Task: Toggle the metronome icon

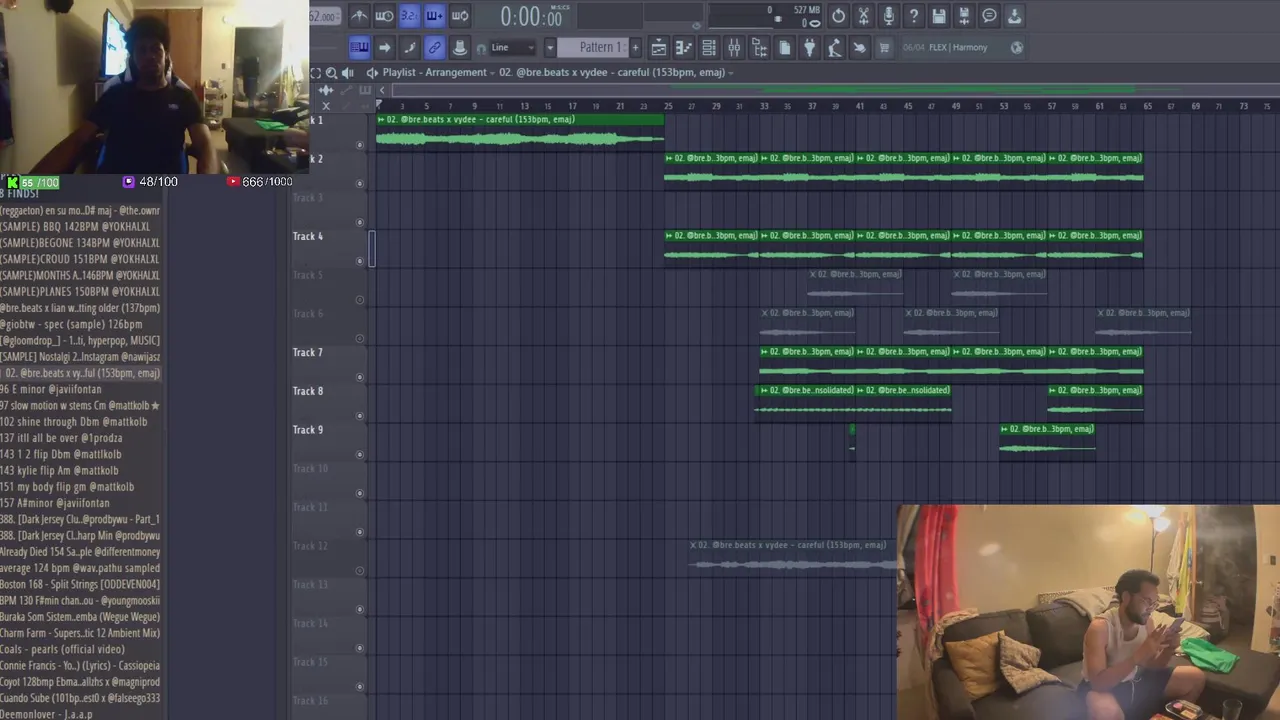Action: (x=359, y=15)
